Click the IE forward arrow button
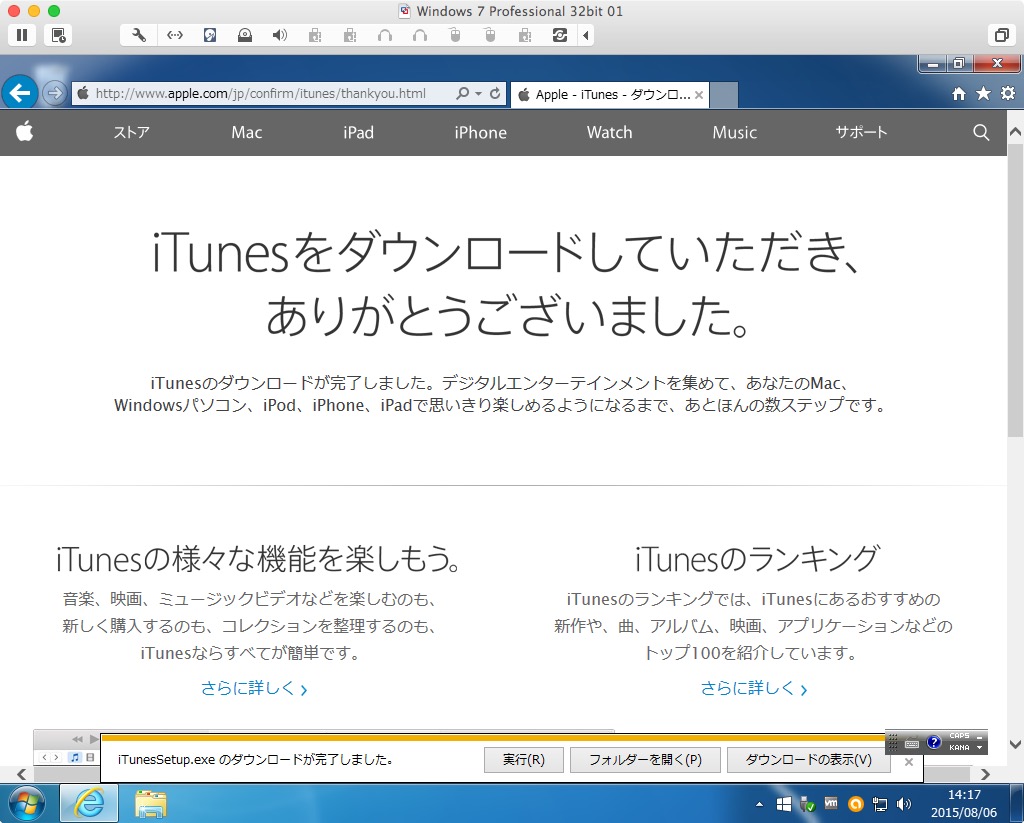Image resolution: width=1024 pixels, height=823 pixels. pos(54,93)
